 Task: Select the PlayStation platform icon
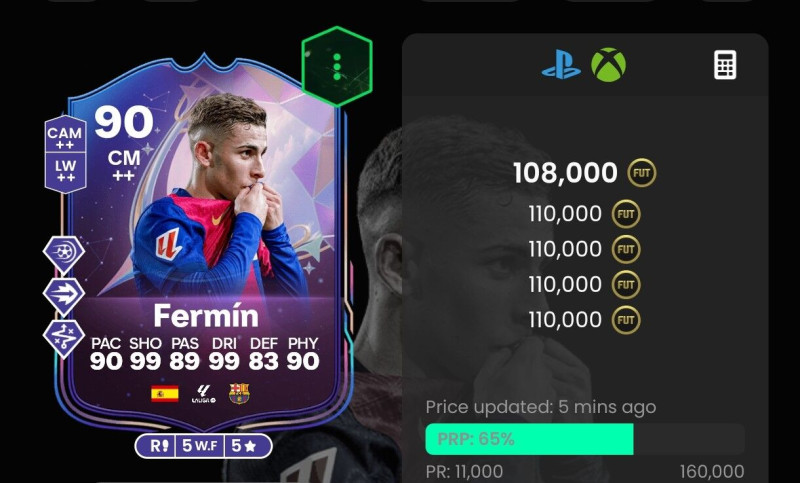tap(561, 65)
